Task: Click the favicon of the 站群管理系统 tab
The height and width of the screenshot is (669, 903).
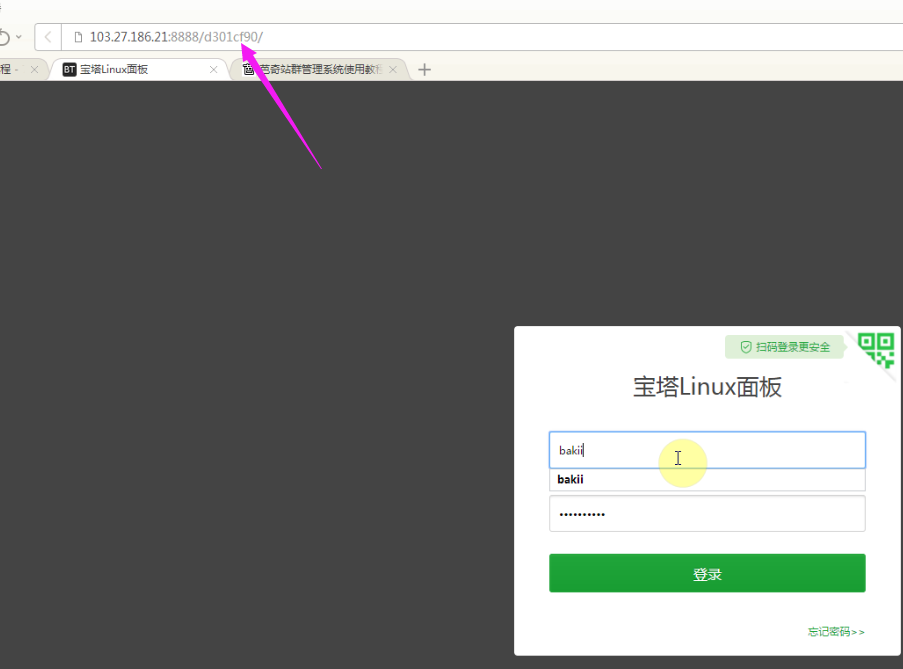Action: [248, 70]
